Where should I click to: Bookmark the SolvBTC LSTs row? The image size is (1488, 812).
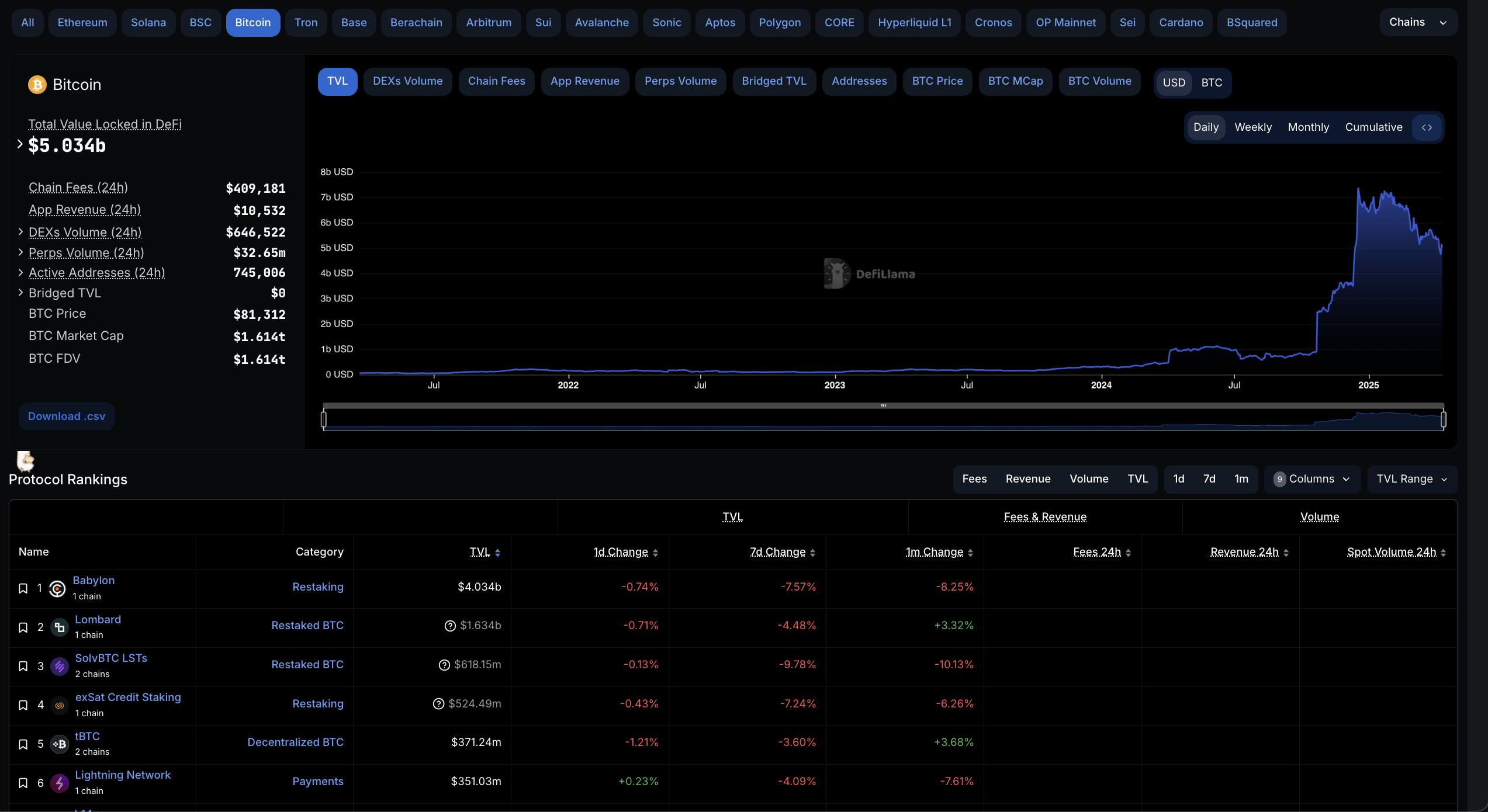[x=23, y=666]
